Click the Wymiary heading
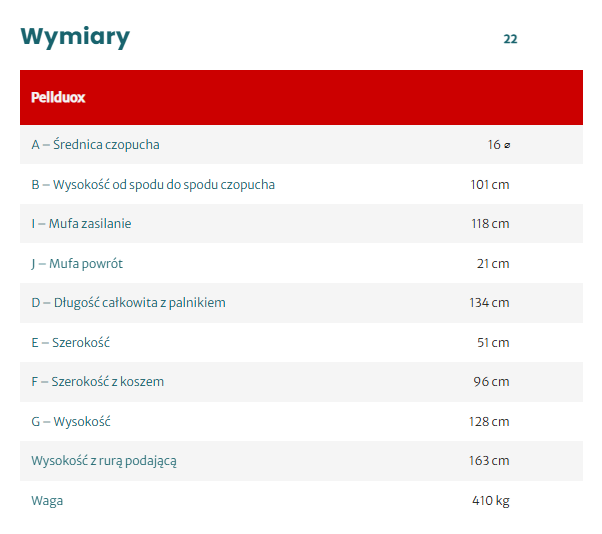This screenshot has width=602, height=534. [x=75, y=37]
